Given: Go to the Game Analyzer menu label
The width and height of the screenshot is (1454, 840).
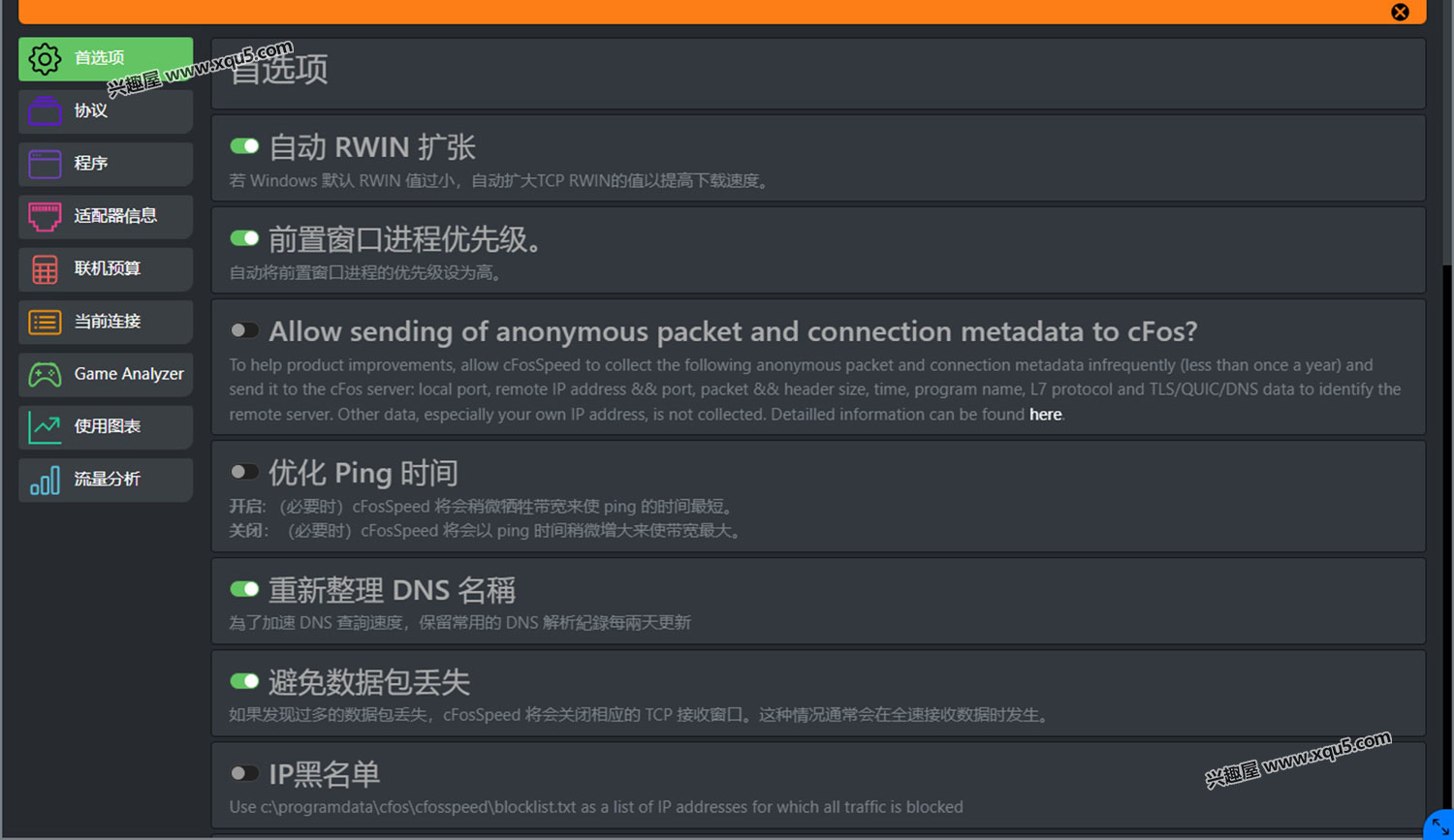Looking at the screenshot, I should point(129,374).
